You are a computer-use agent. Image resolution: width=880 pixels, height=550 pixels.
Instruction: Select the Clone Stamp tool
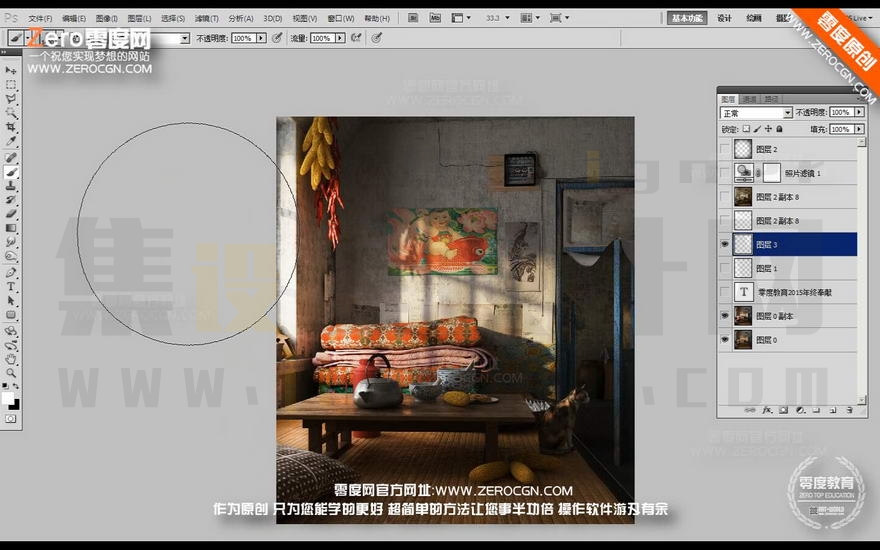(11, 186)
